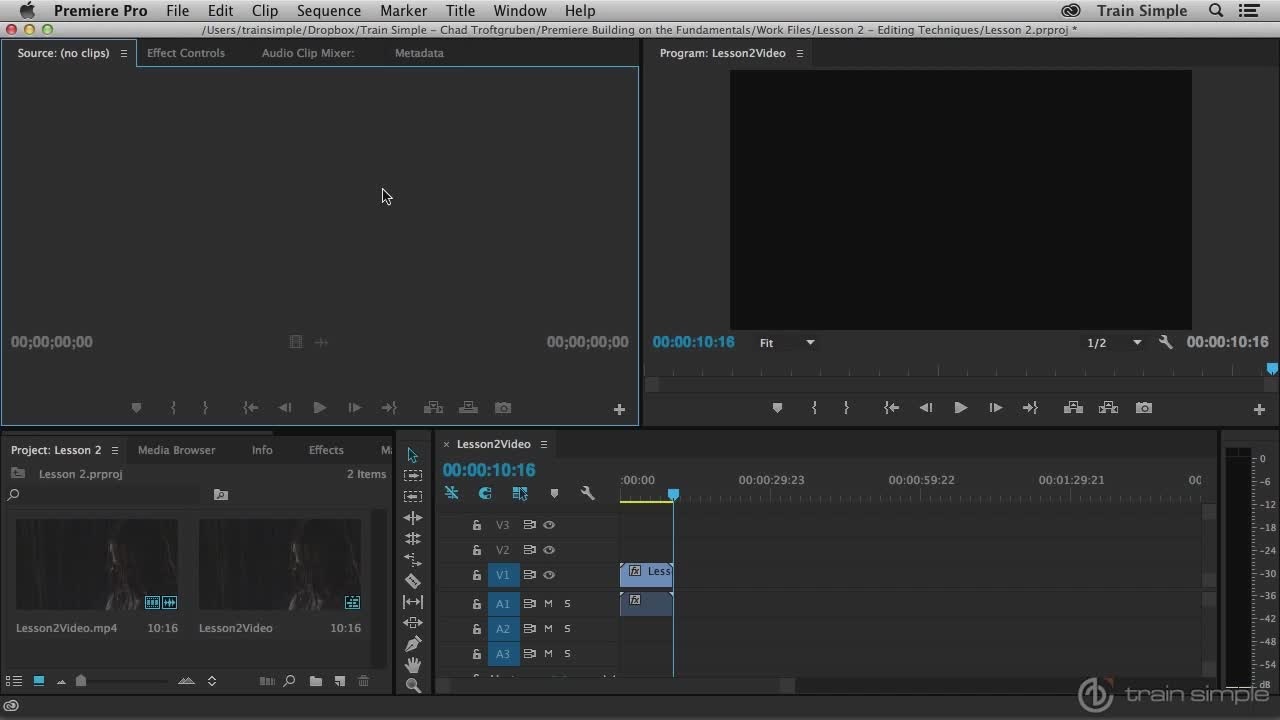
Task: Solo track A2
Action: [567, 629]
